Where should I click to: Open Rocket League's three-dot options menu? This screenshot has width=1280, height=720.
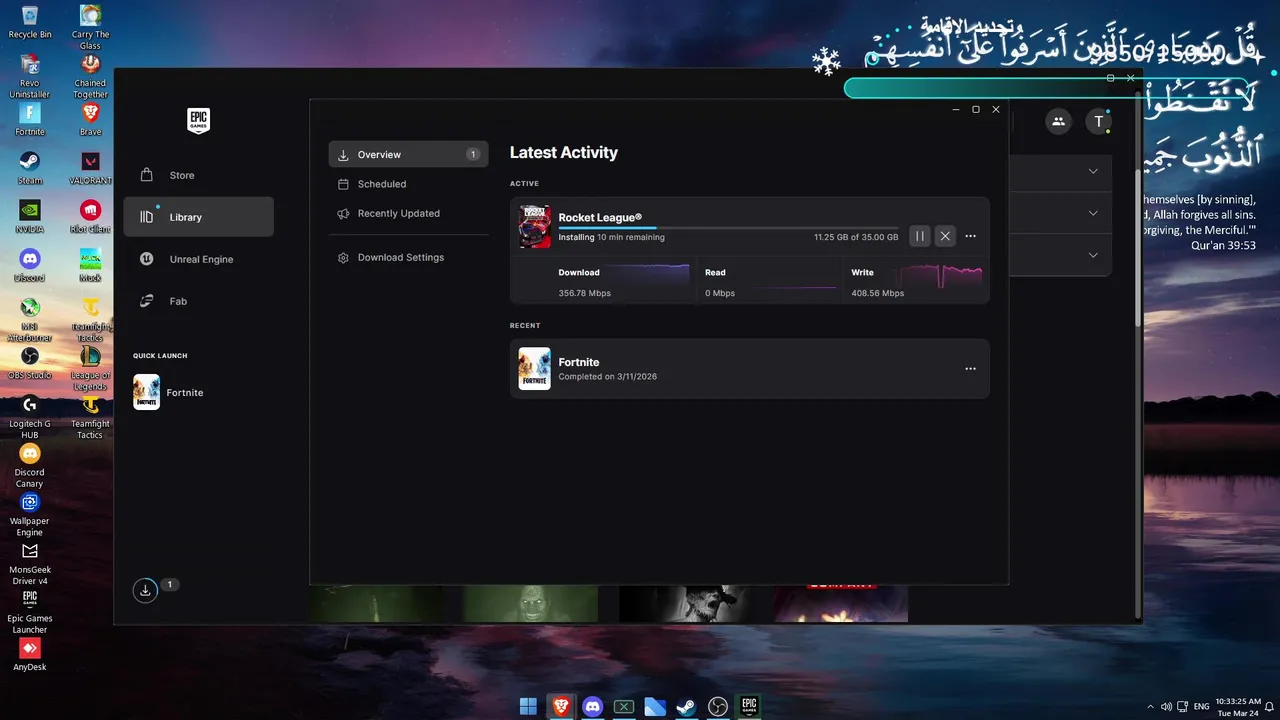point(970,236)
